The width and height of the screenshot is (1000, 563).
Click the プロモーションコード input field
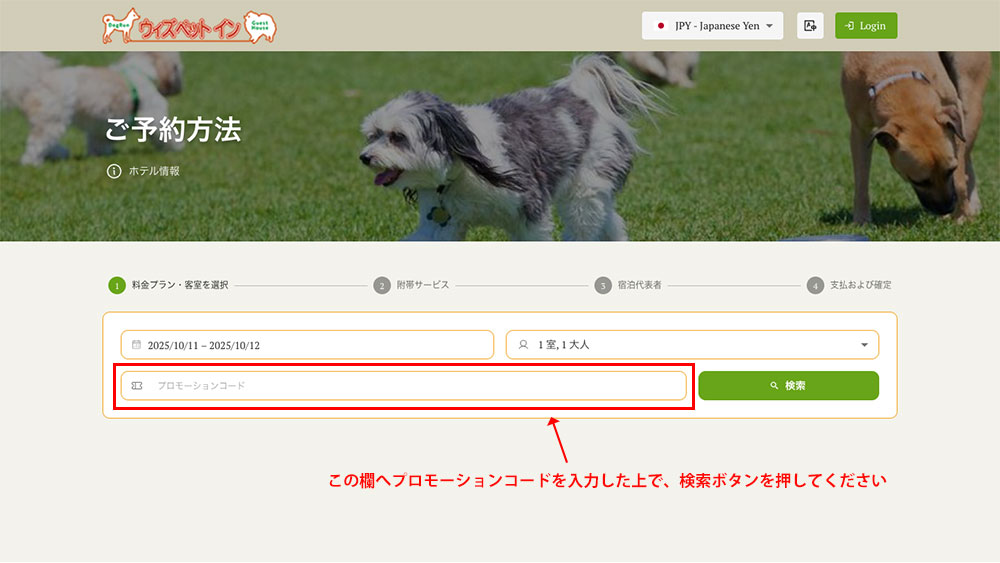click(404, 386)
